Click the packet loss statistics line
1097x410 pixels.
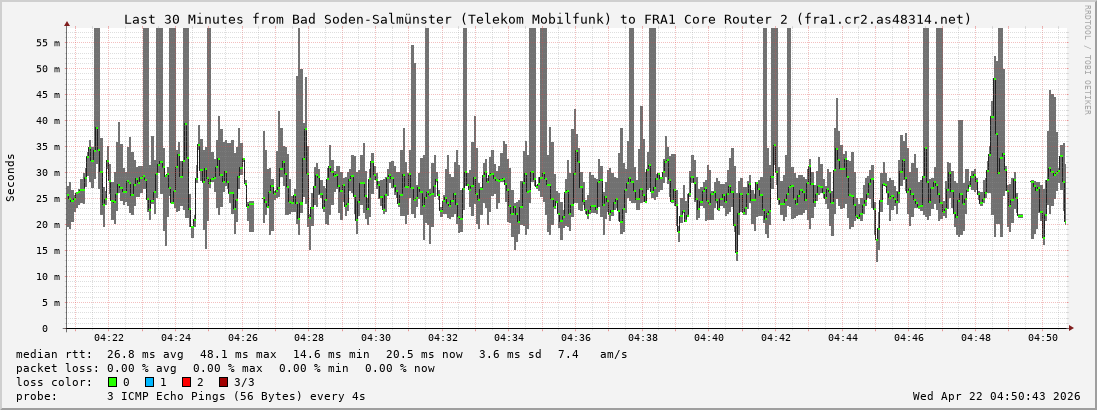pyautogui.click(x=226, y=368)
